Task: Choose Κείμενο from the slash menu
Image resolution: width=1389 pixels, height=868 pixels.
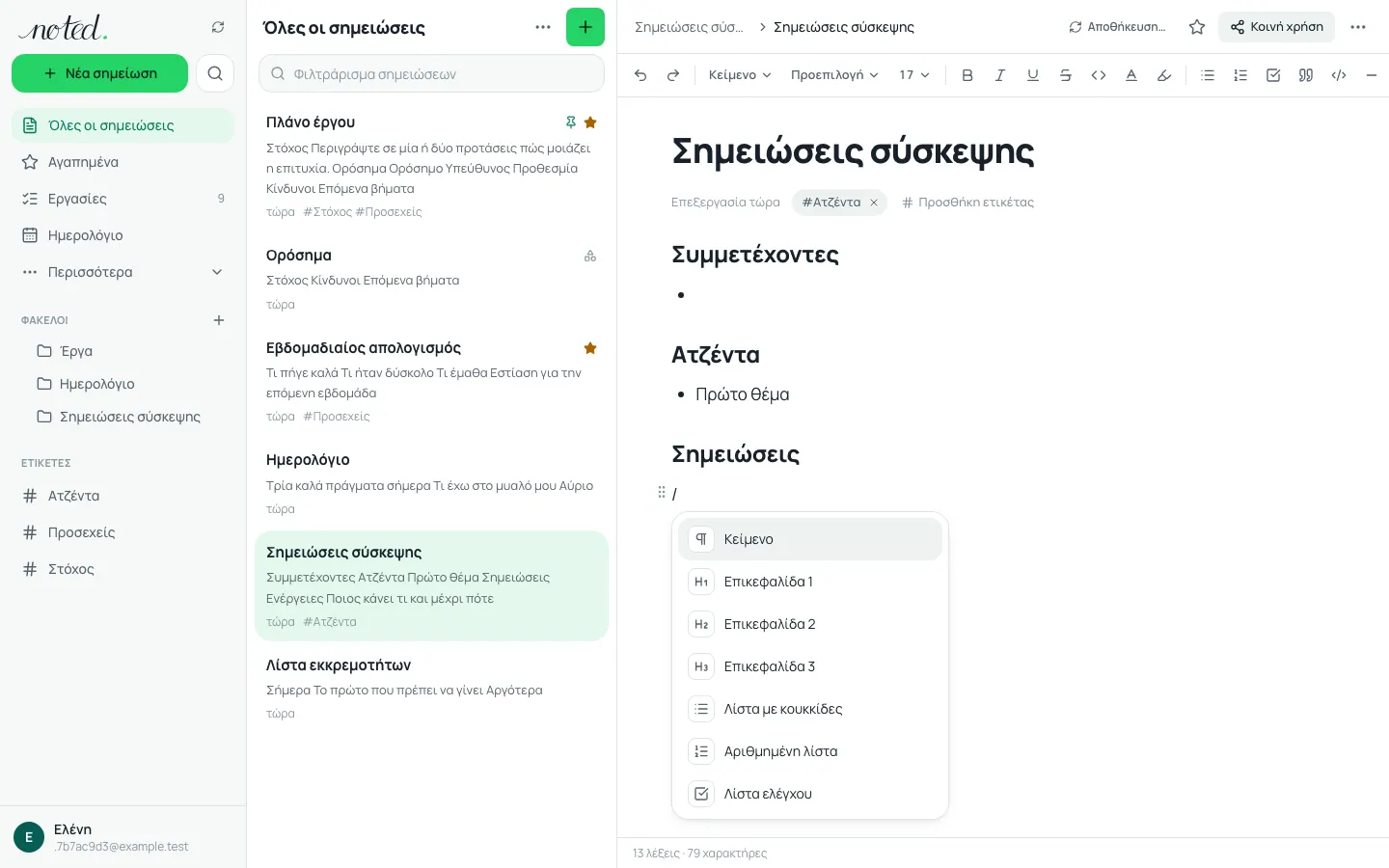Action: tap(810, 539)
